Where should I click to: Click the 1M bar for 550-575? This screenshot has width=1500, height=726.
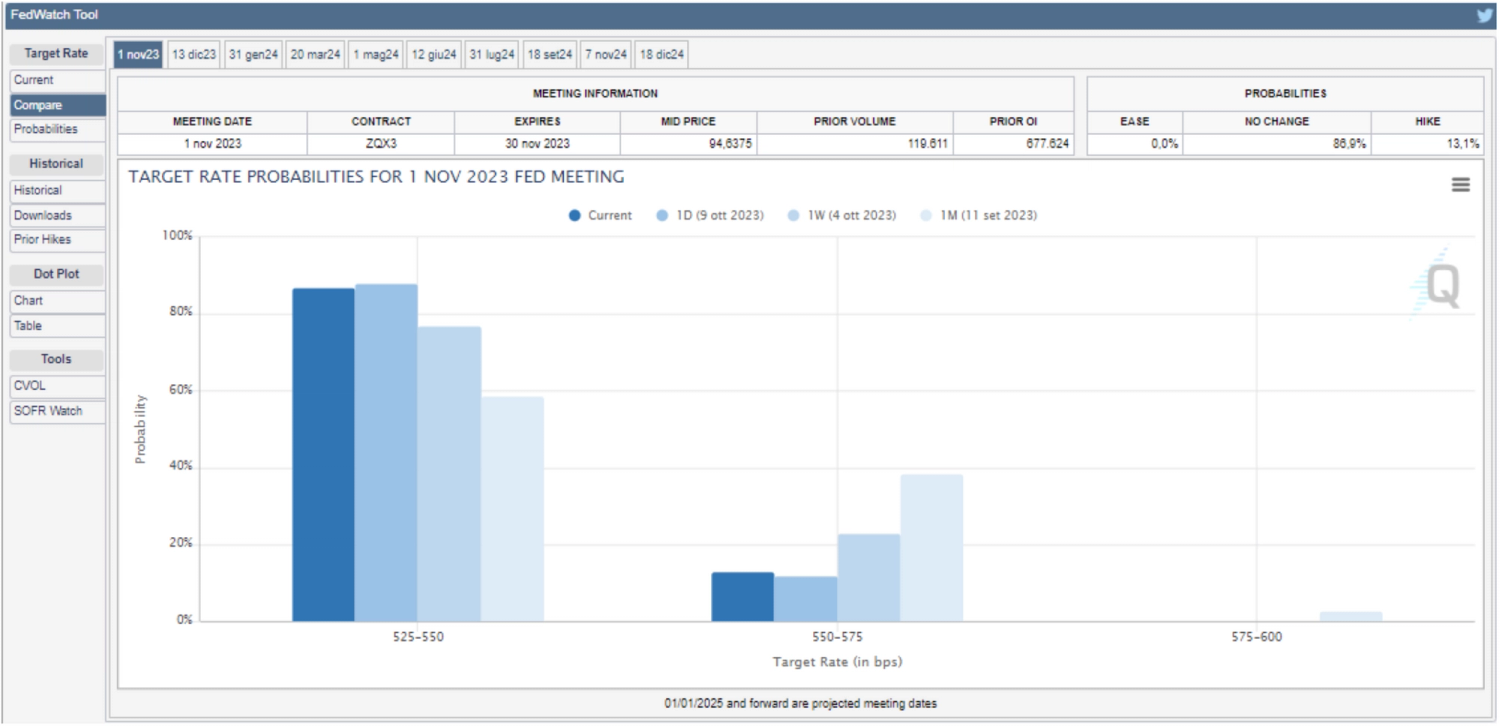click(931, 548)
